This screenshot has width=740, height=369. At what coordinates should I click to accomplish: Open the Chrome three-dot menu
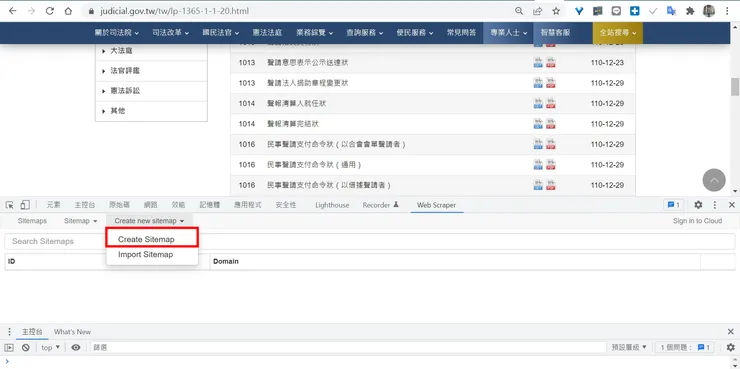(x=727, y=11)
